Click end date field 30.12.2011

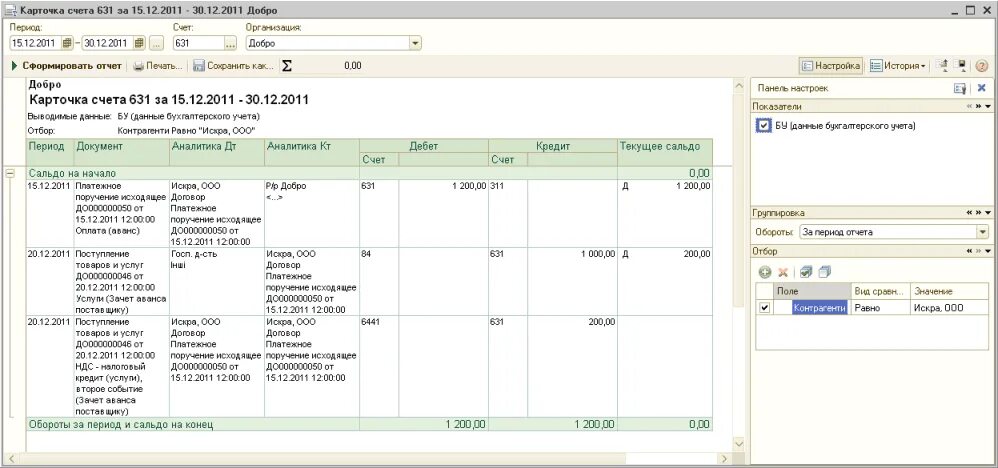(x=107, y=43)
